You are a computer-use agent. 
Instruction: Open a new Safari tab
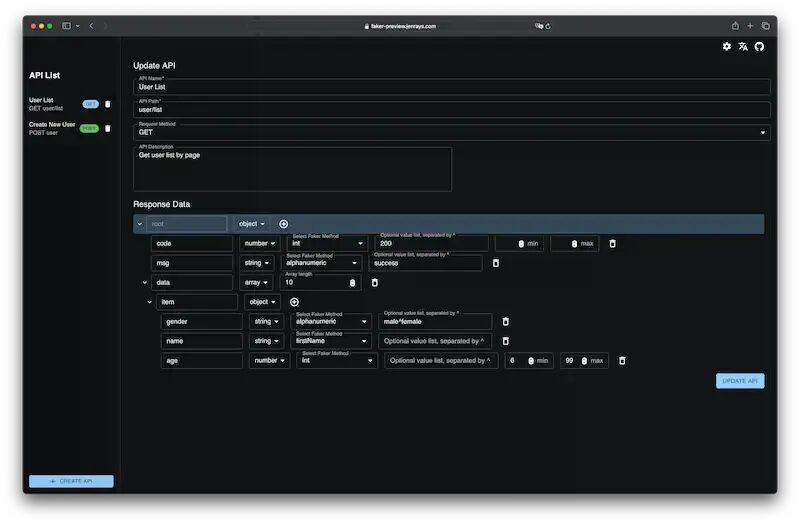click(750, 26)
